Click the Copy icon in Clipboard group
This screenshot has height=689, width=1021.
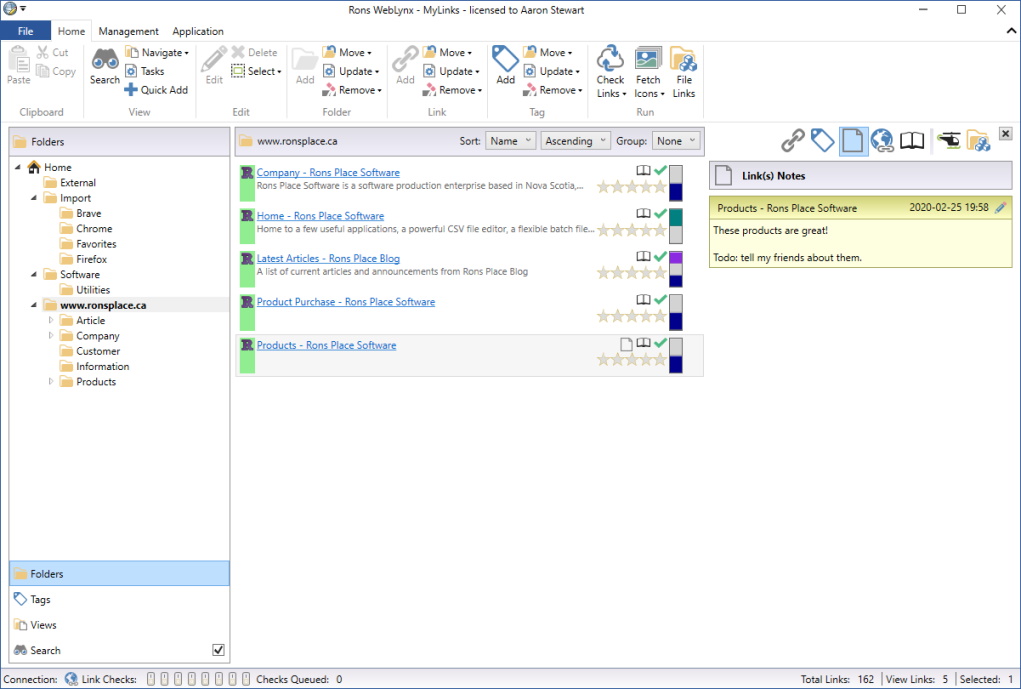[x=43, y=71]
